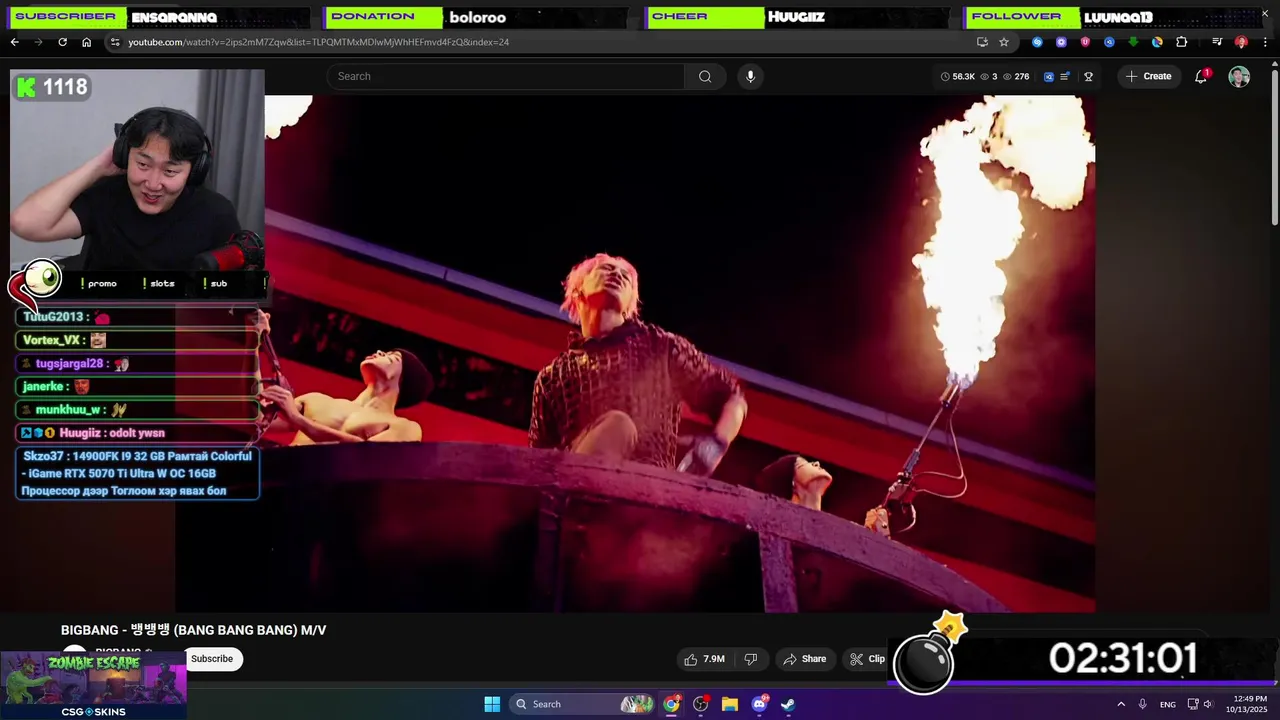
Task: Open the Chrome profile avatar
Action: coord(1241,42)
